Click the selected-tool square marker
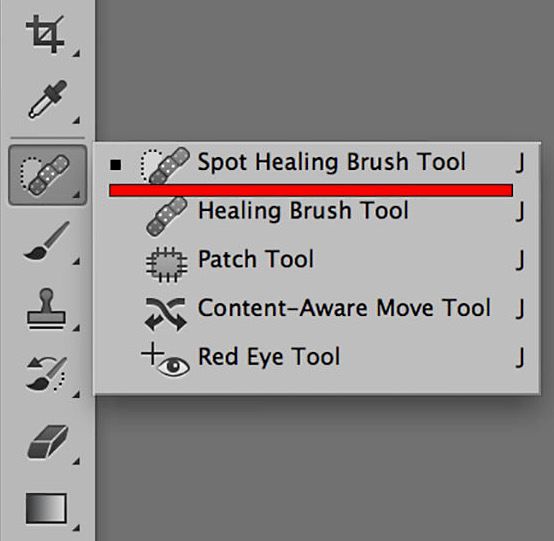 tap(116, 165)
